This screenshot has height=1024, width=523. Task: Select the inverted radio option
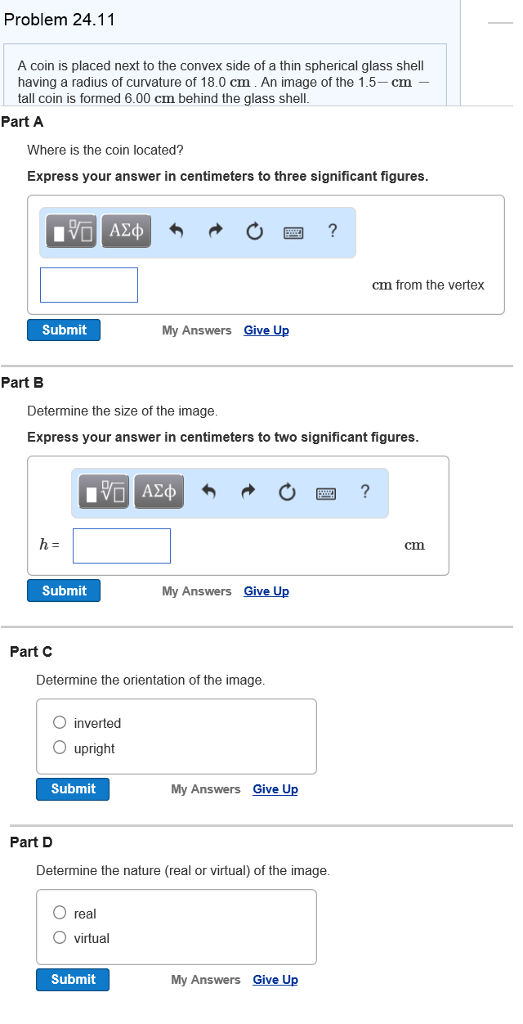click(x=59, y=722)
